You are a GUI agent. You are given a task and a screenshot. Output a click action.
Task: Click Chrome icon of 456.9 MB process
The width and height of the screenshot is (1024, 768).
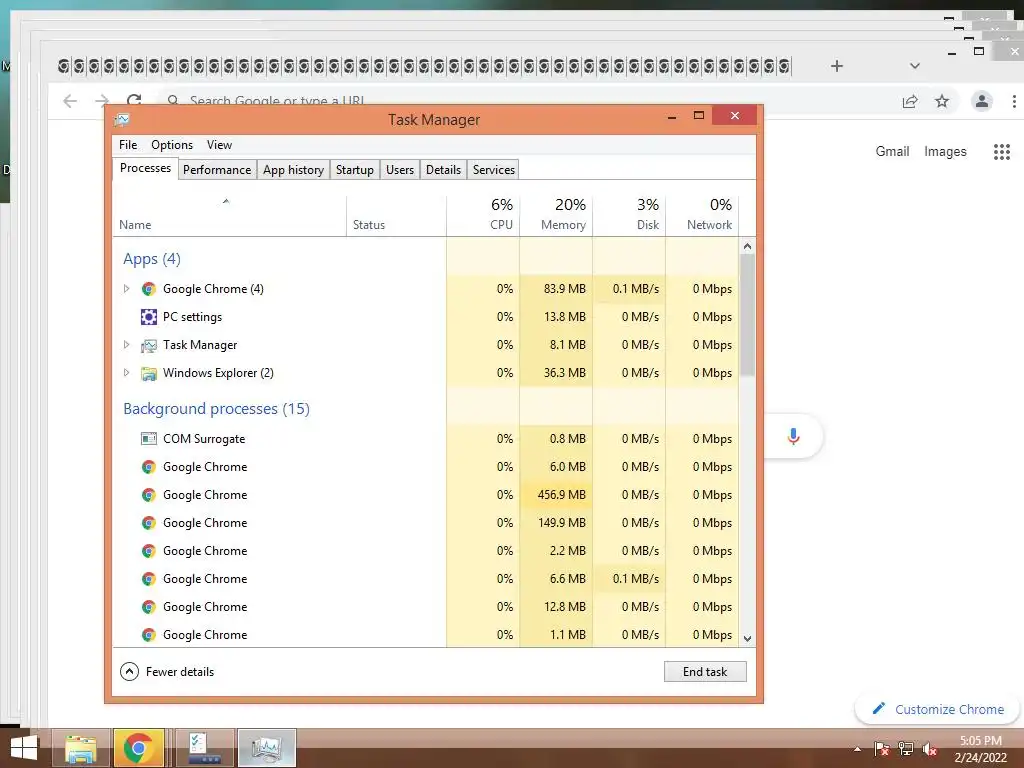pyautogui.click(x=149, y=495)
